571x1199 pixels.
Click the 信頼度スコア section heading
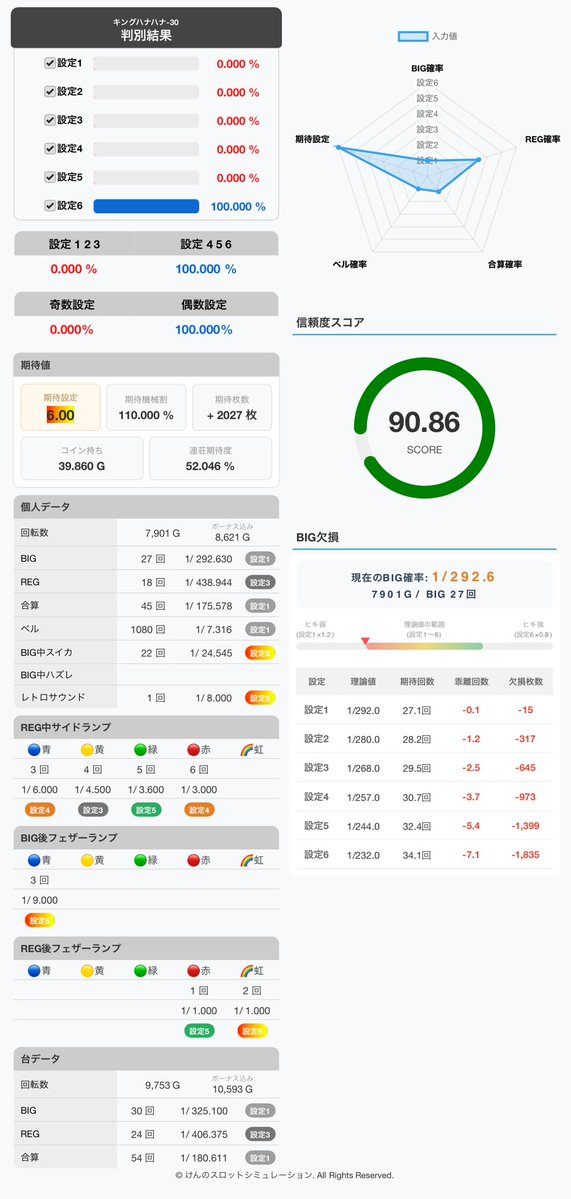pyautogui.click(x=330, y=323)
